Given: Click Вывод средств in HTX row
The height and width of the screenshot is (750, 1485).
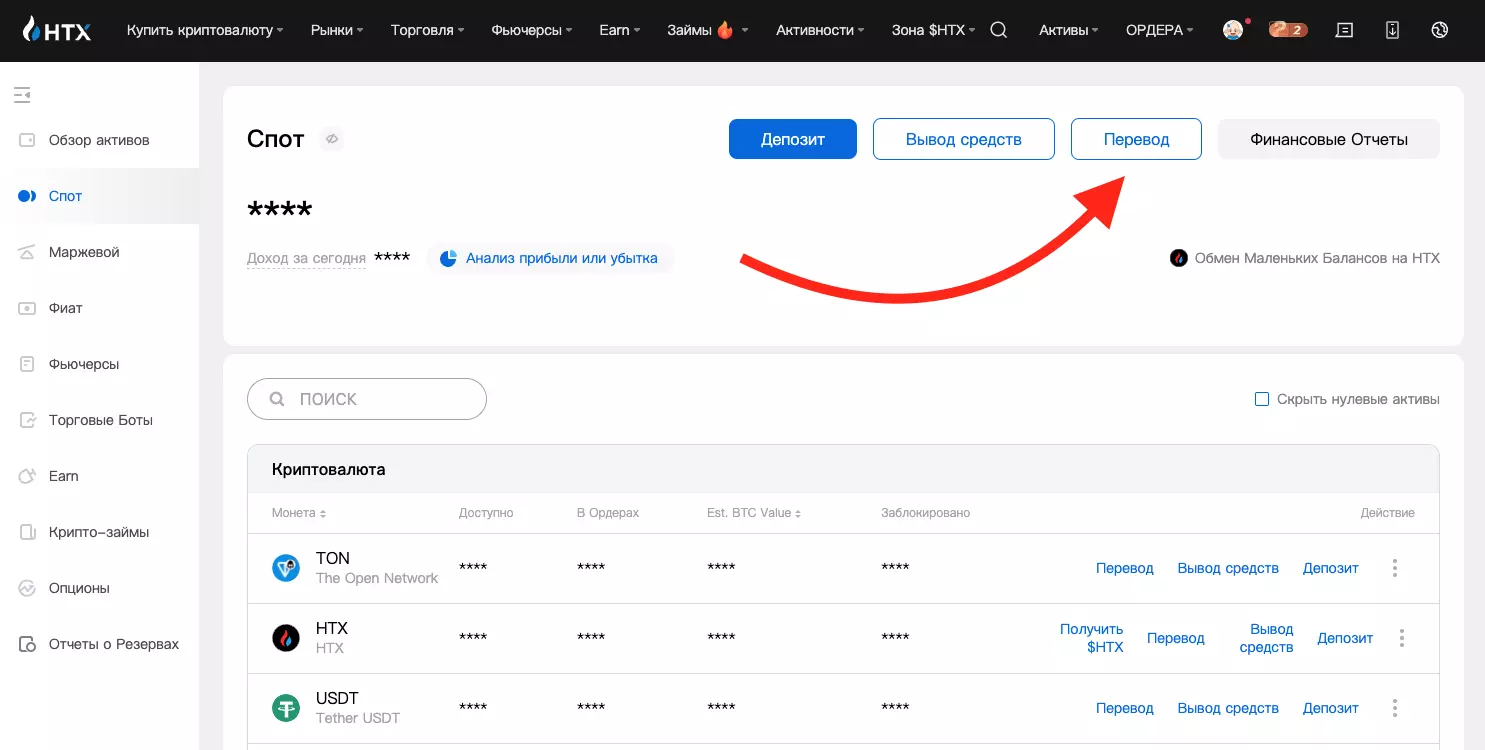Looking at the screenshot, I should (x=1267, y=638).
